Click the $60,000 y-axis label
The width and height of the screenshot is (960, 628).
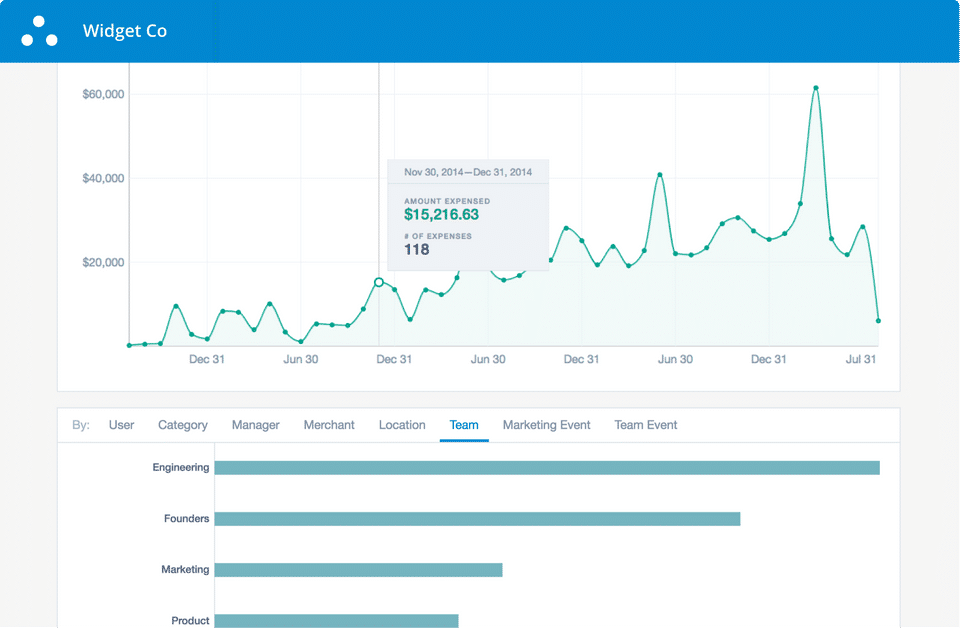[103, 94]
